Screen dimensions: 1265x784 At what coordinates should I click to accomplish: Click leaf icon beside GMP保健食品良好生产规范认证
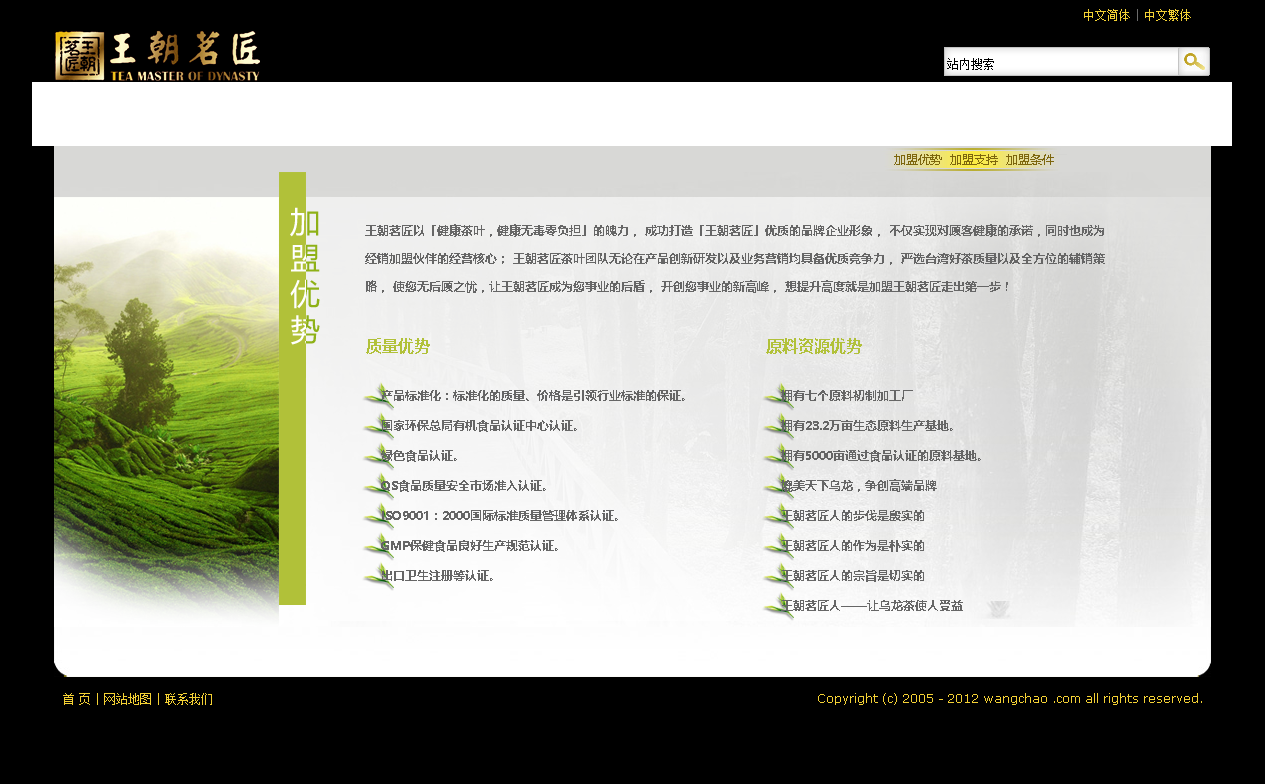(377, 547)
